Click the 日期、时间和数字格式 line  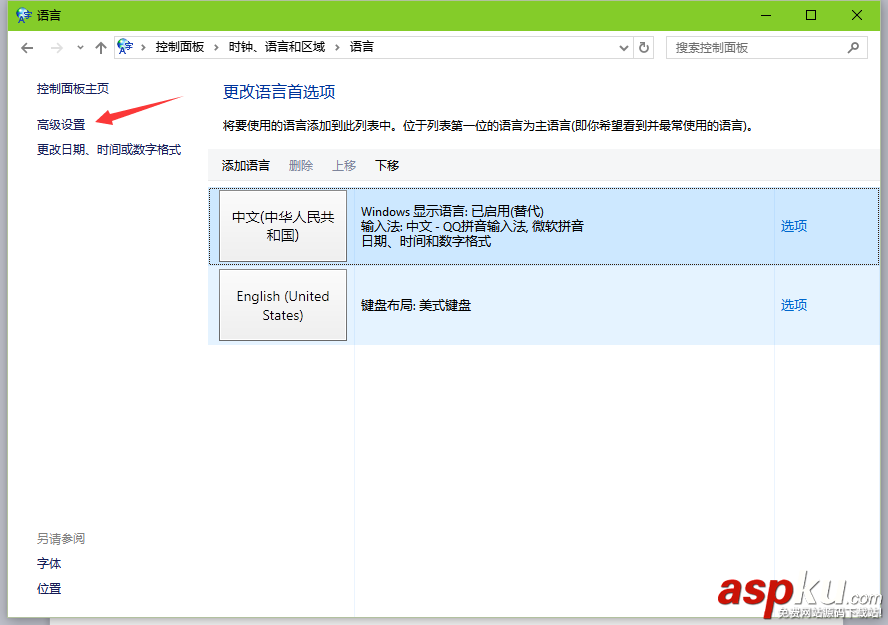pos(426,242)
